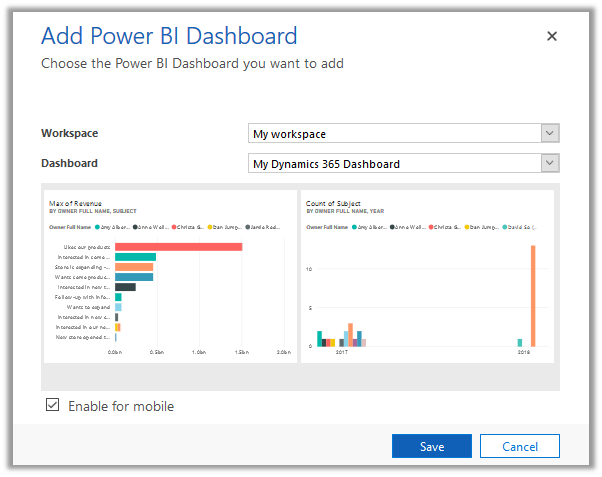The width and height of the screenshot is (602, 477).
Task: Click the My Dynamics 365 Dashboard field
Action: (x=394, y=163)
